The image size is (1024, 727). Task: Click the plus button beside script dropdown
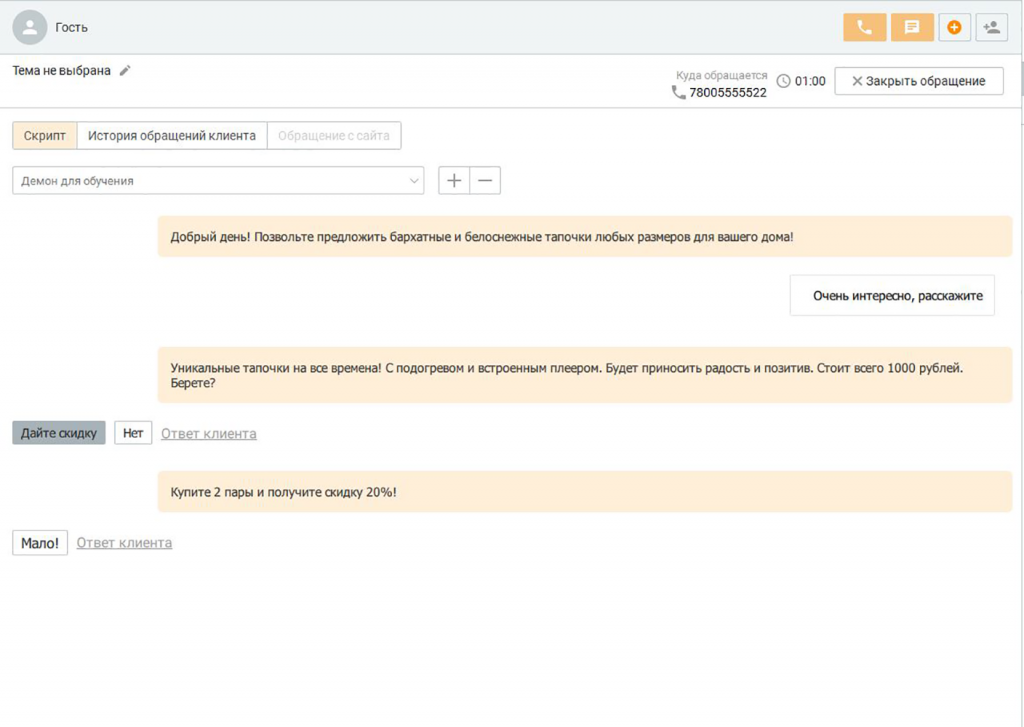[454, 181]
